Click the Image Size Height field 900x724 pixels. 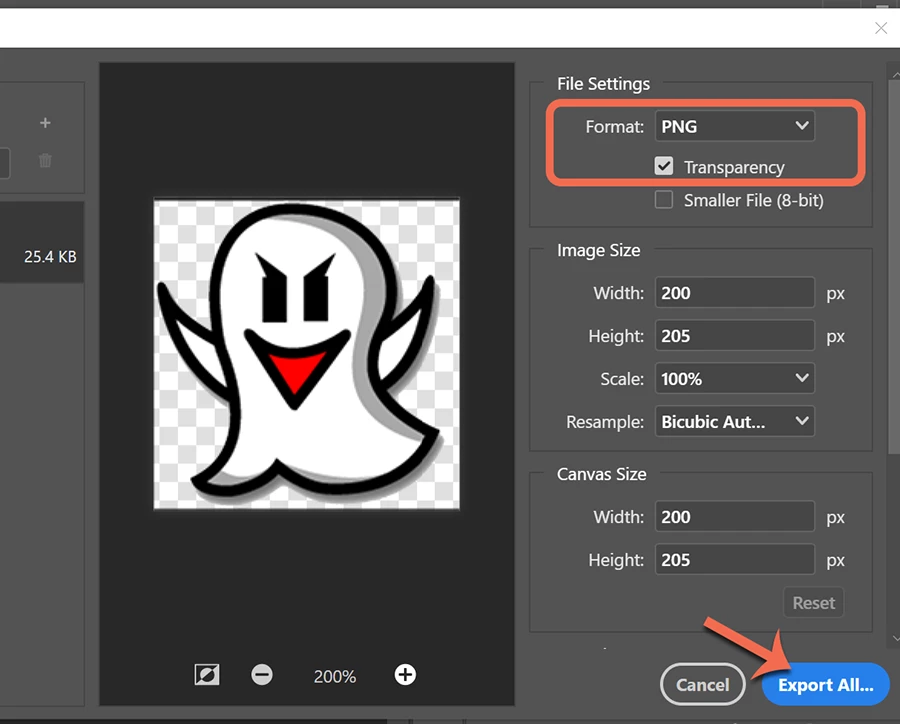[x=735, y=336]
